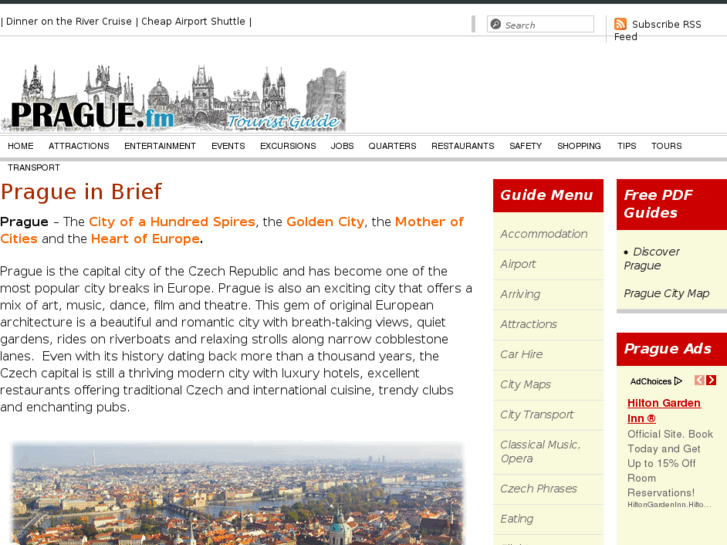Click HiltonGardenInn.Hilto... ad URL
727x545 pixels.
click(x=669, y=505)
